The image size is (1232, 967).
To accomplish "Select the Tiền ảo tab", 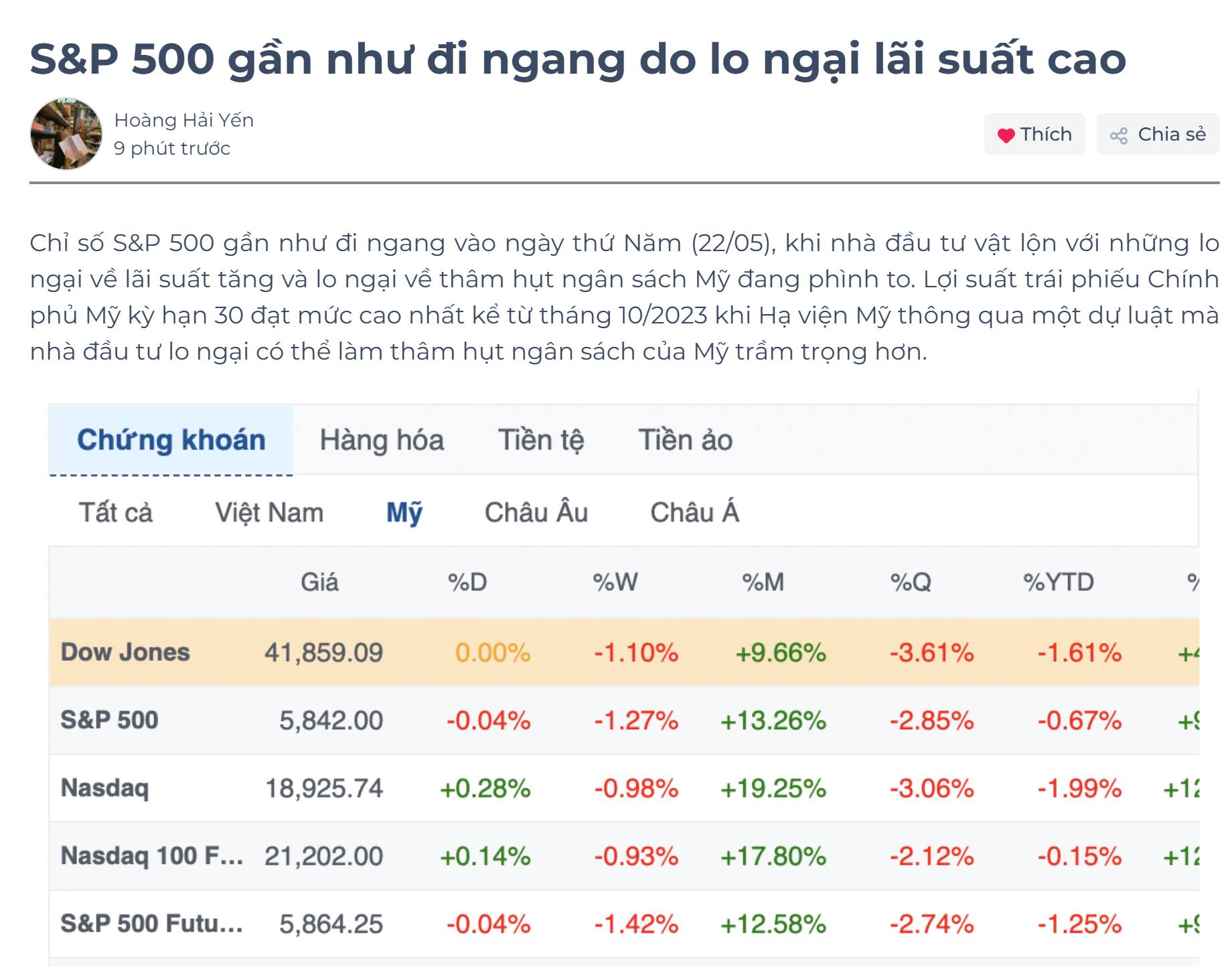I will (685, 441).
